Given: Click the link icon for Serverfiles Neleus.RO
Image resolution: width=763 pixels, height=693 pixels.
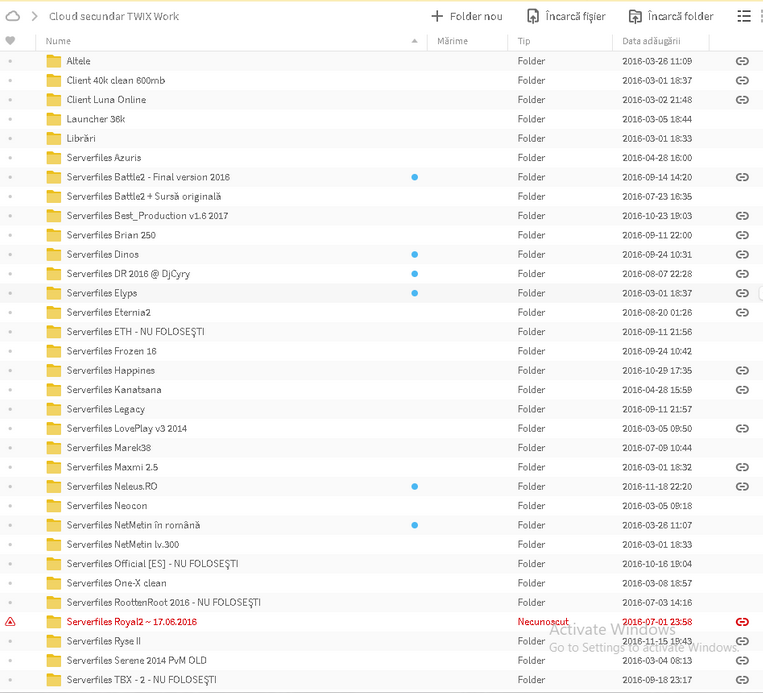Looking at the screenshot, I should 742,487.
